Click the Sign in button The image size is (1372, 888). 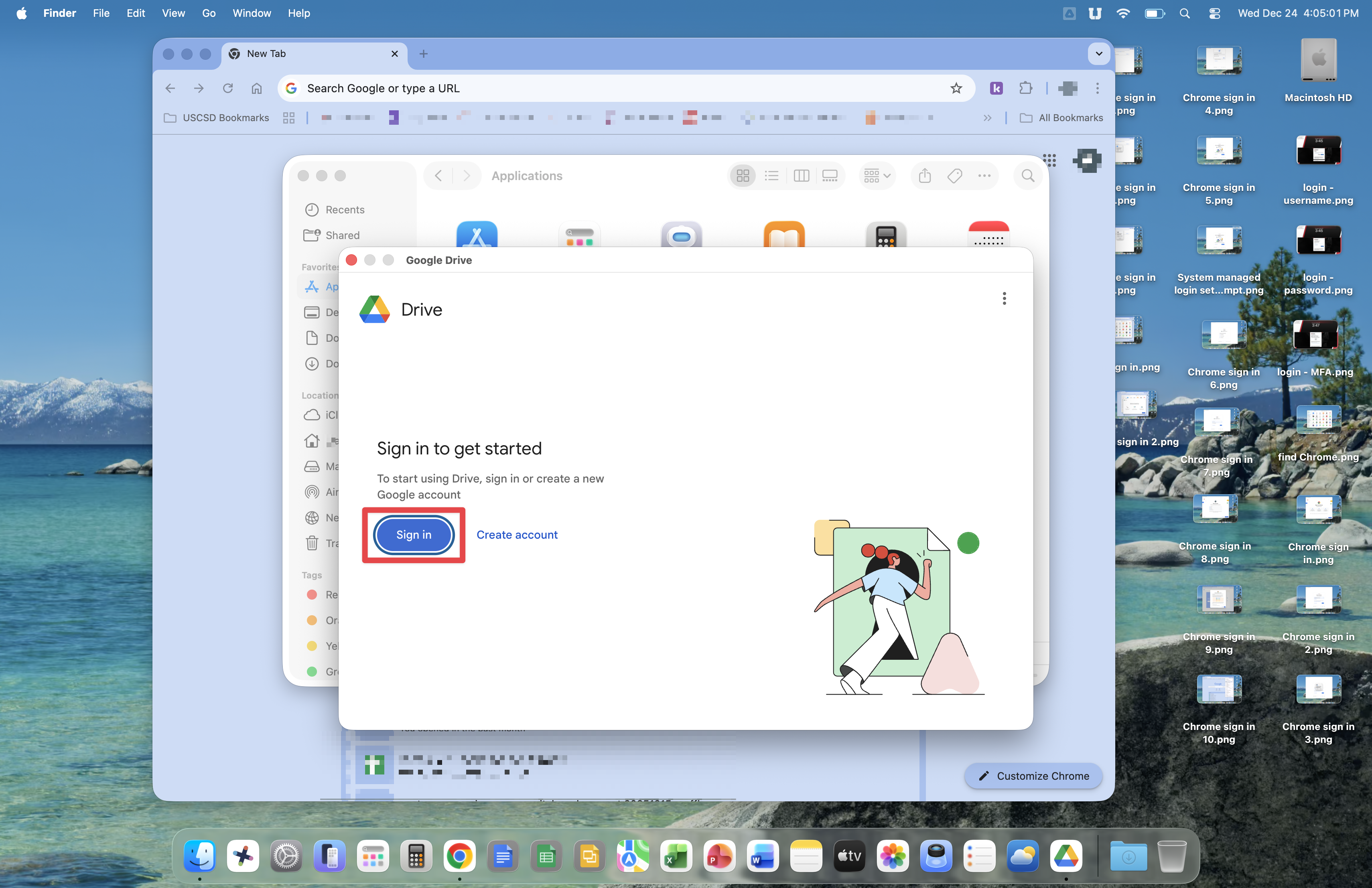click(x=413, y=535)
